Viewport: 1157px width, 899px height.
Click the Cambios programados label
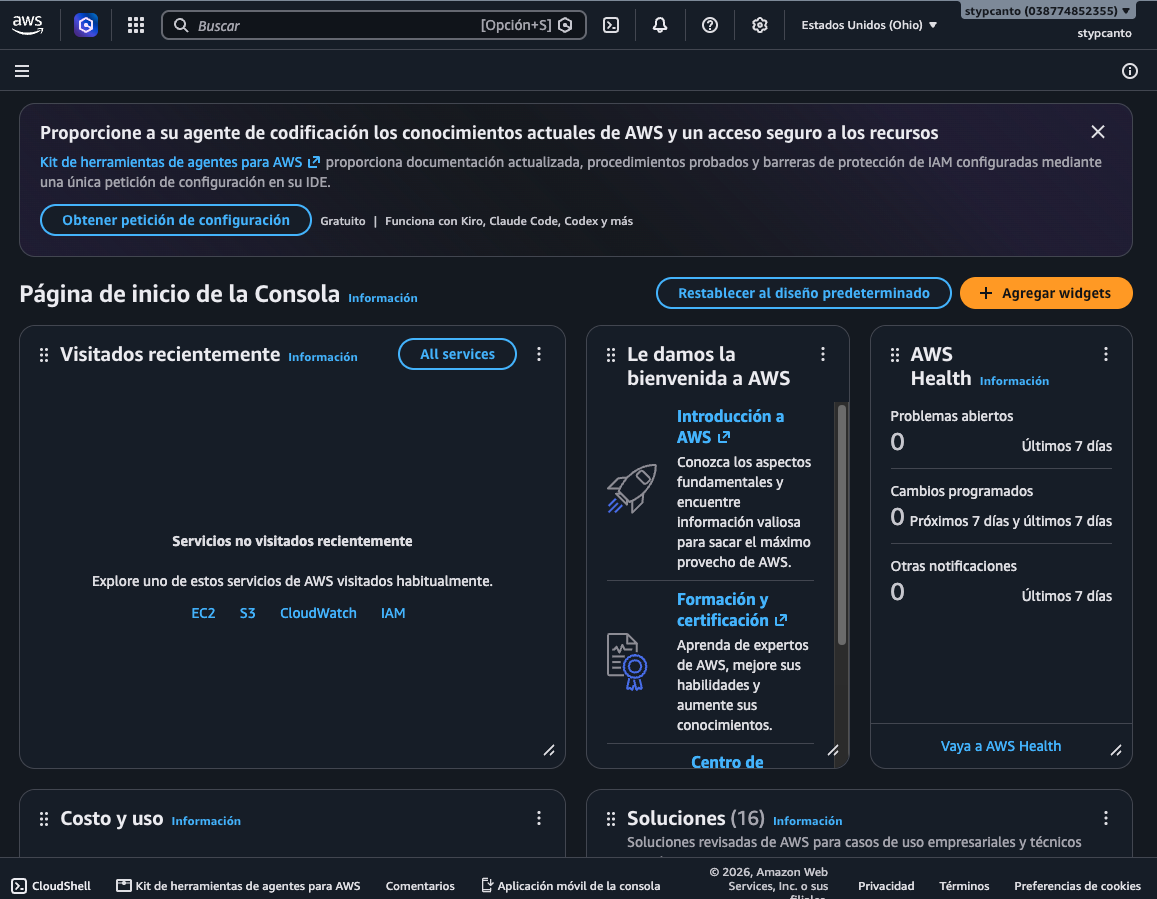click(961, 491)
